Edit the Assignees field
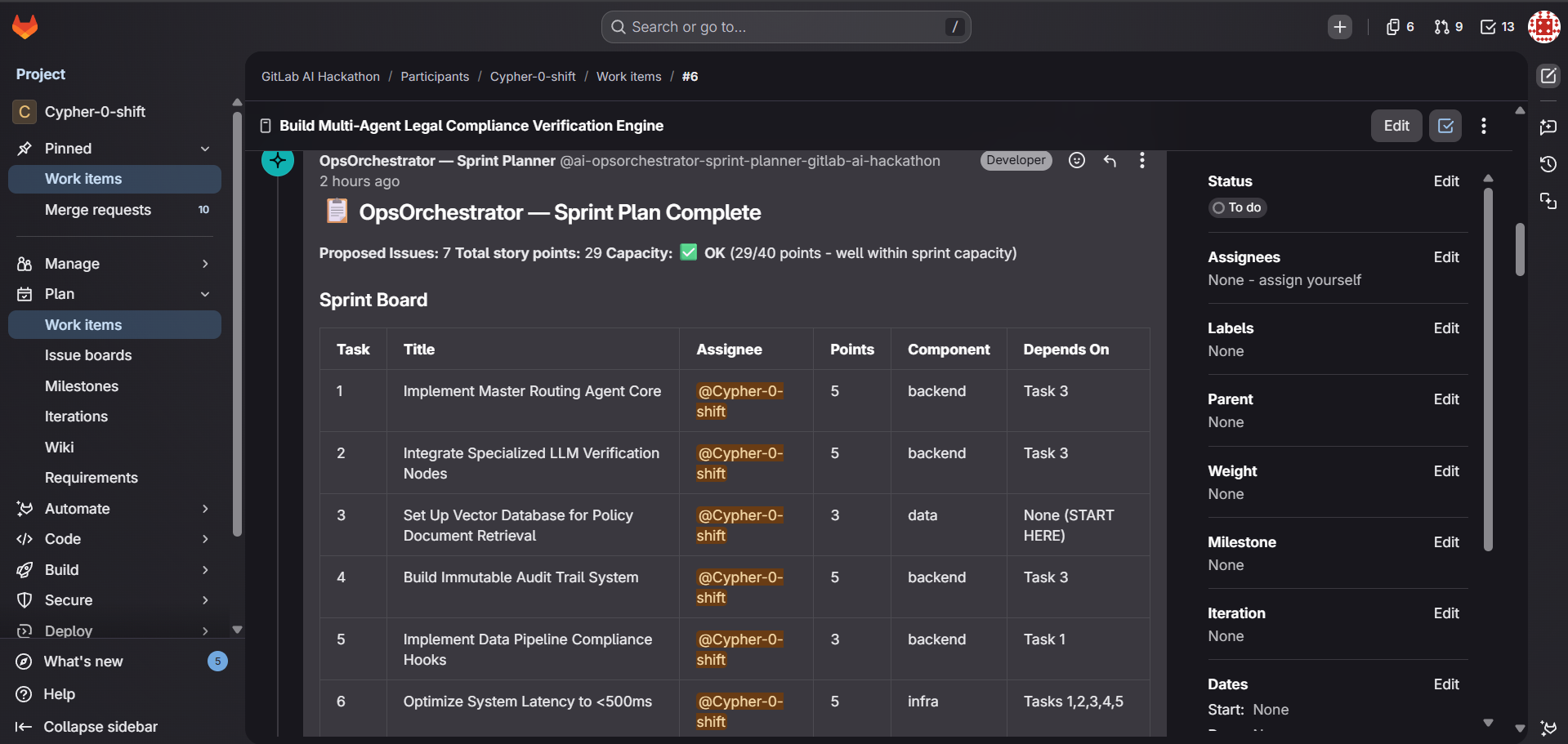 tap(1446, 257)
